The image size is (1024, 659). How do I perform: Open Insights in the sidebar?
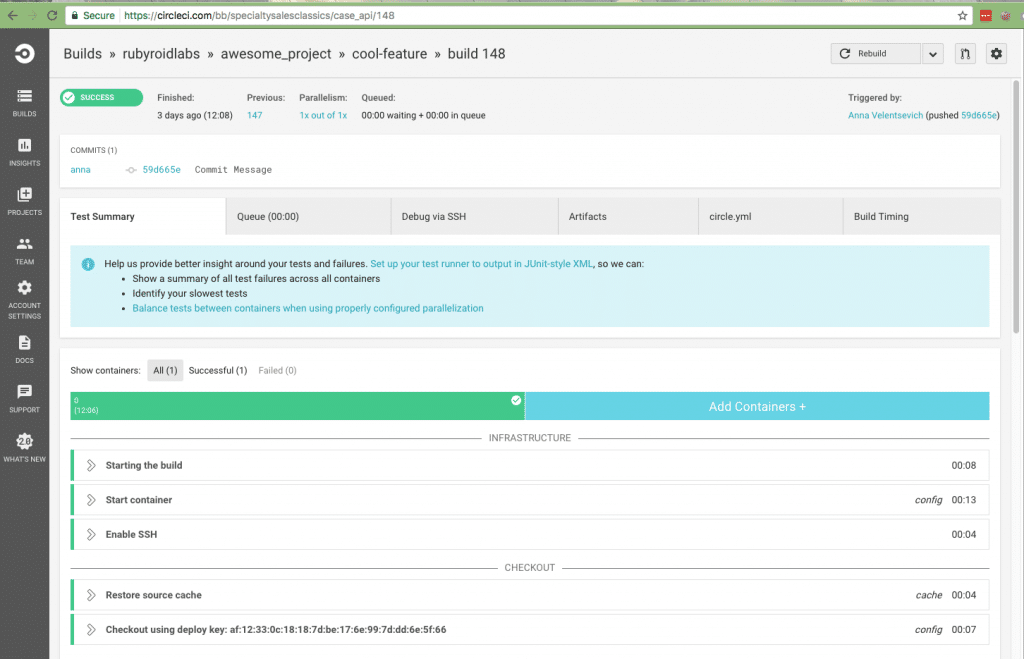coord(24,152)
